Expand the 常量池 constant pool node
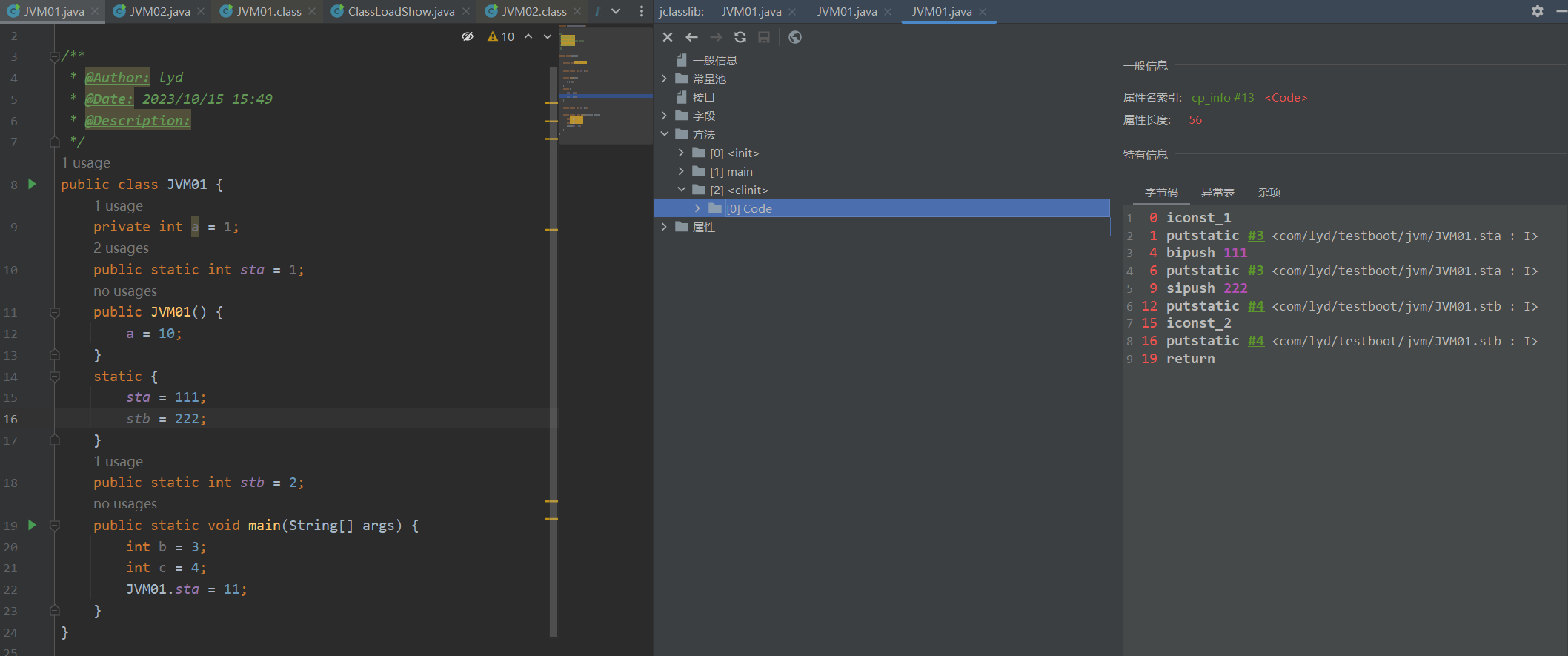The image size is (1568, 656). (664, 79)
